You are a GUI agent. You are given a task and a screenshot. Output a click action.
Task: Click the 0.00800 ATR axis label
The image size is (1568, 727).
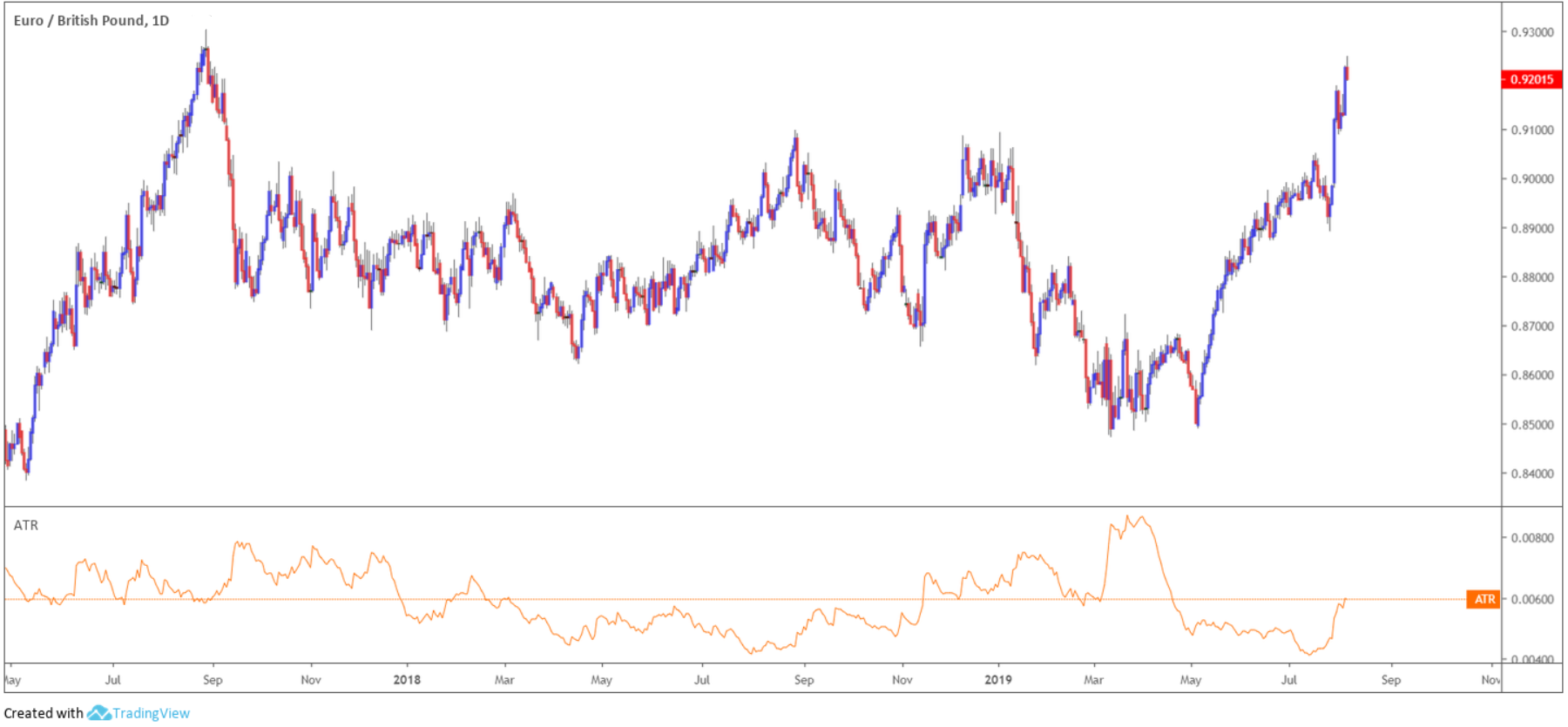coord(1532,538)
